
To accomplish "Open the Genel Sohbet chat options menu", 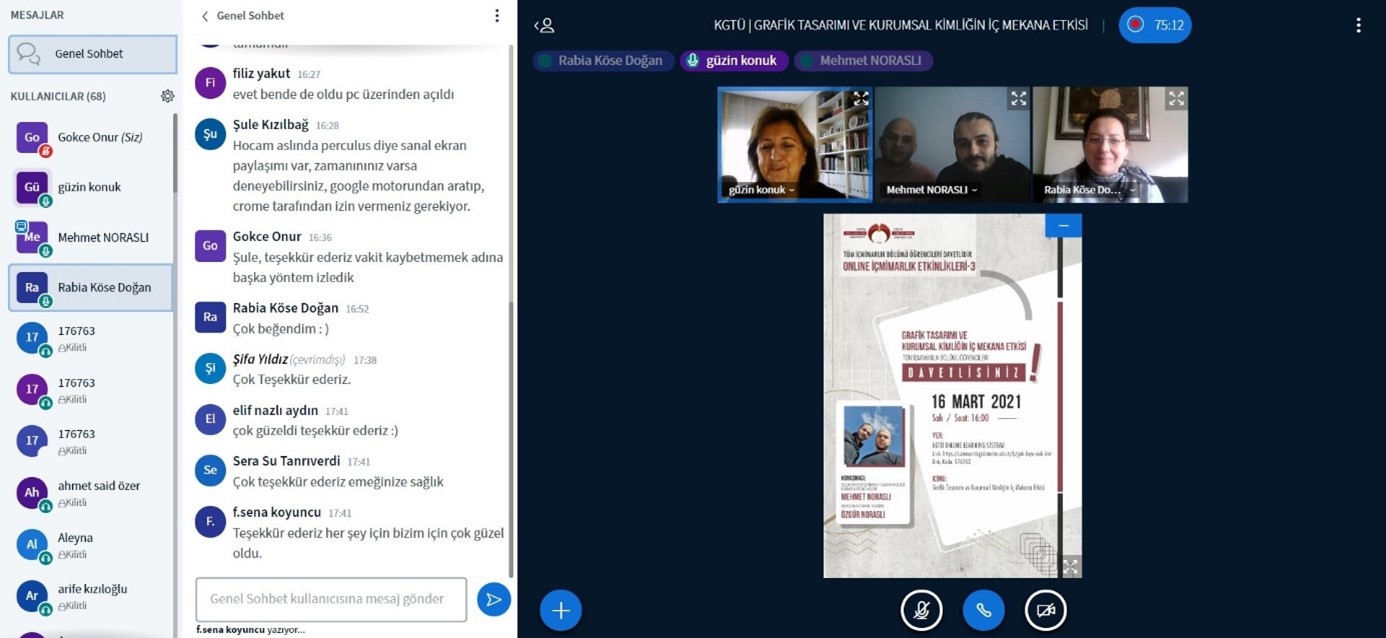I will coord(496,16).
